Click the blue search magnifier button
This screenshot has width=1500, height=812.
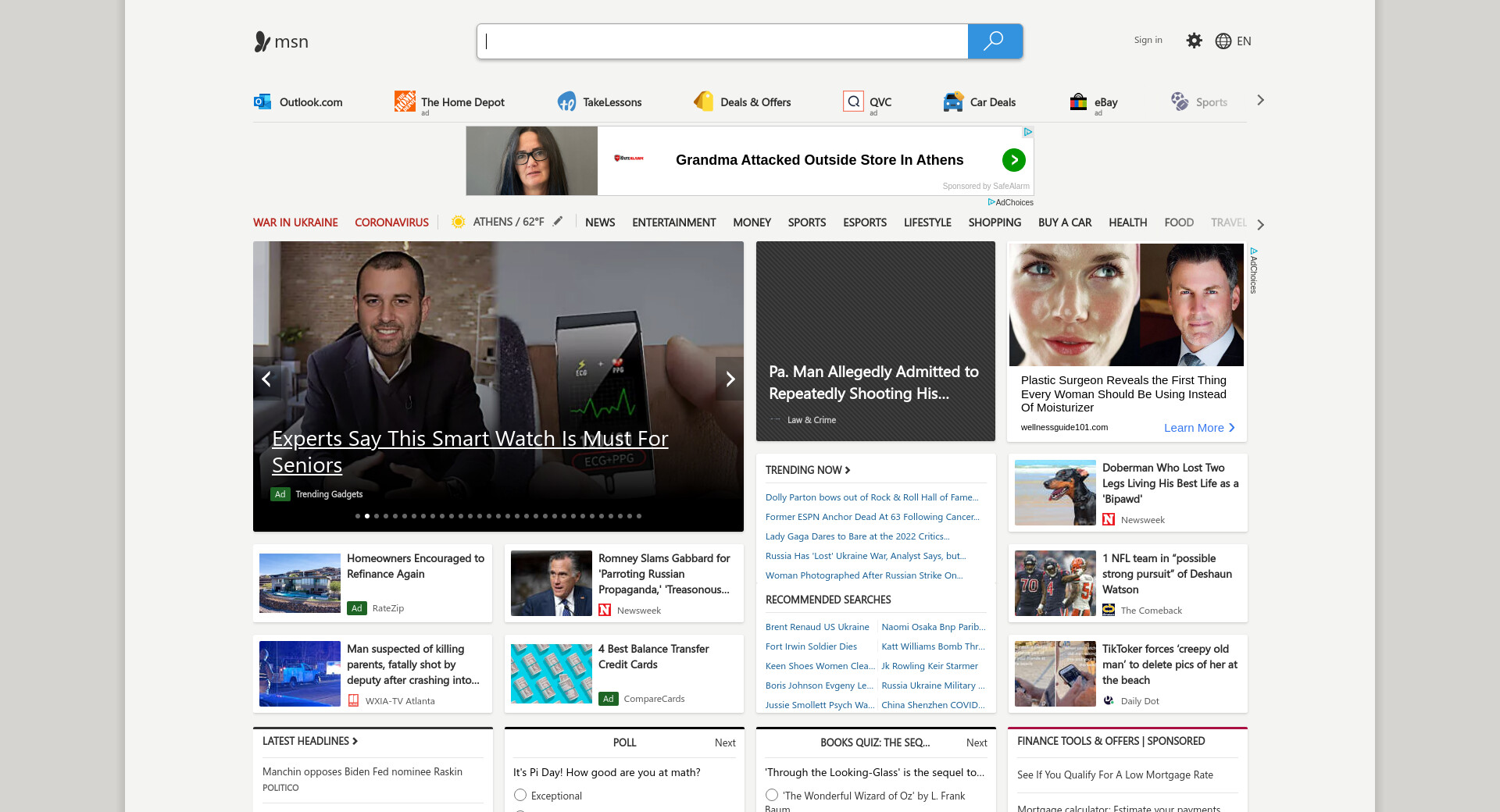coord(995,41)
